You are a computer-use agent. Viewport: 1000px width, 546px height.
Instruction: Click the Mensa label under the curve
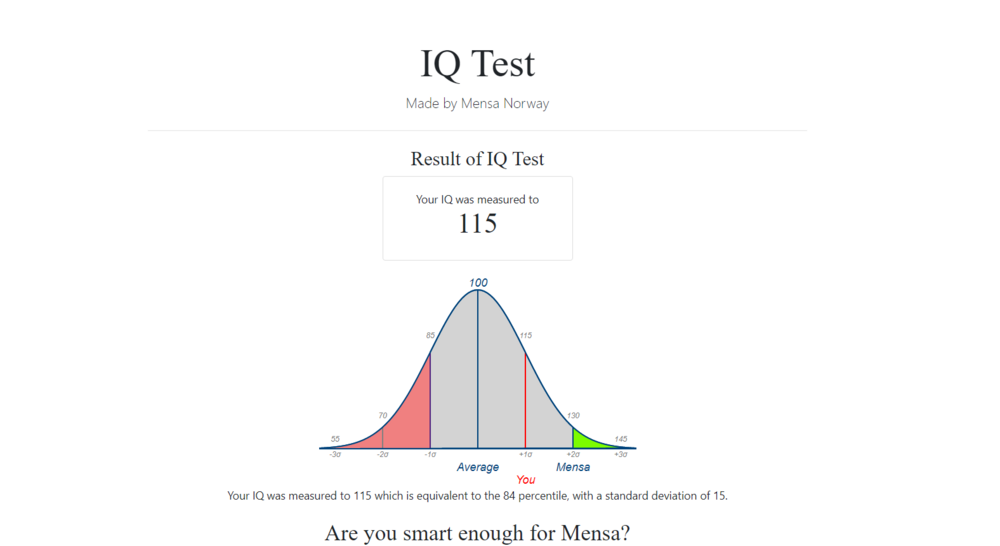pos(573,467)
